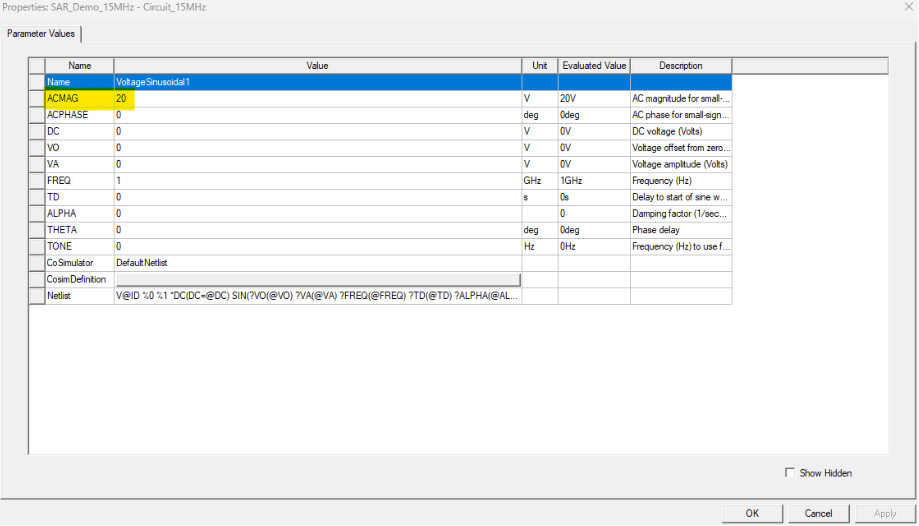The width and height of the screenshot is (919, 526).
Task: Click the CosimDefinition browse button
Action: (x=317, y=279)
